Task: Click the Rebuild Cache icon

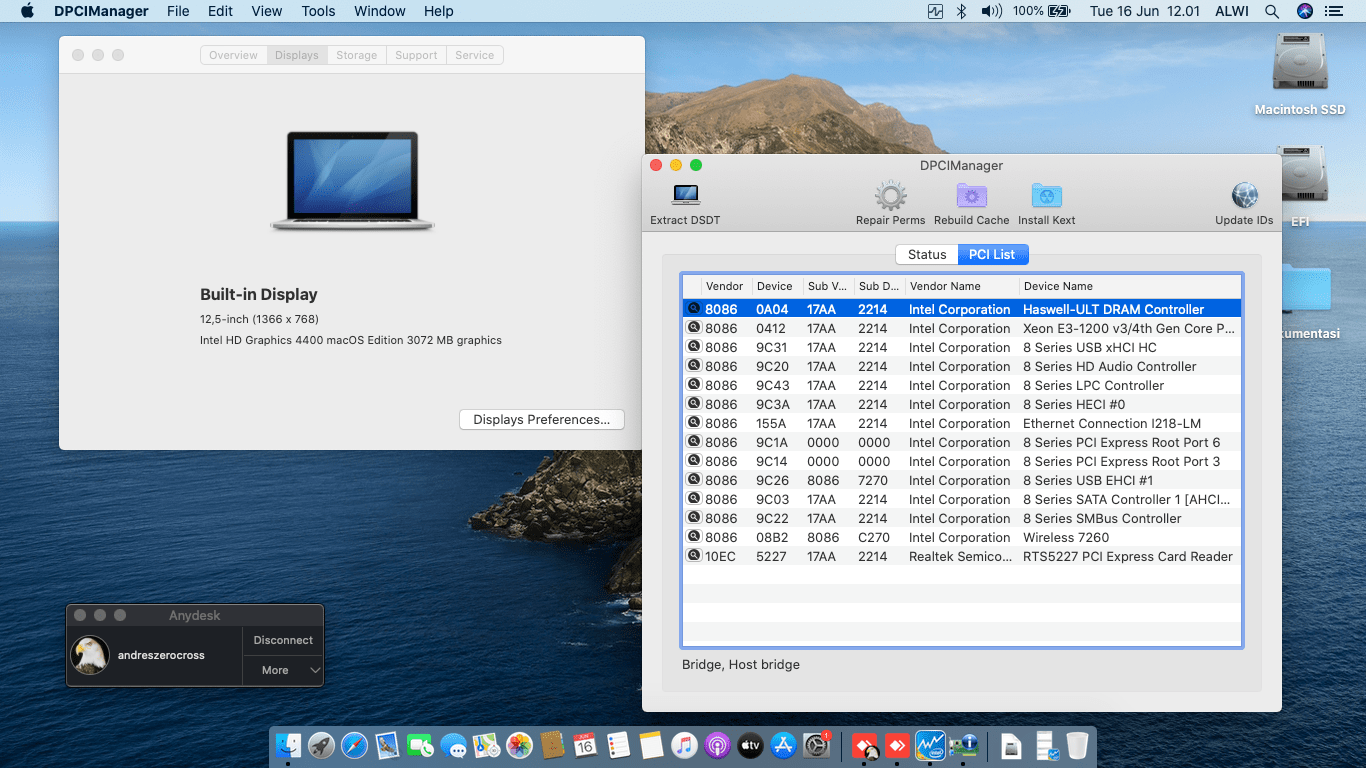Action: [971, 196]
